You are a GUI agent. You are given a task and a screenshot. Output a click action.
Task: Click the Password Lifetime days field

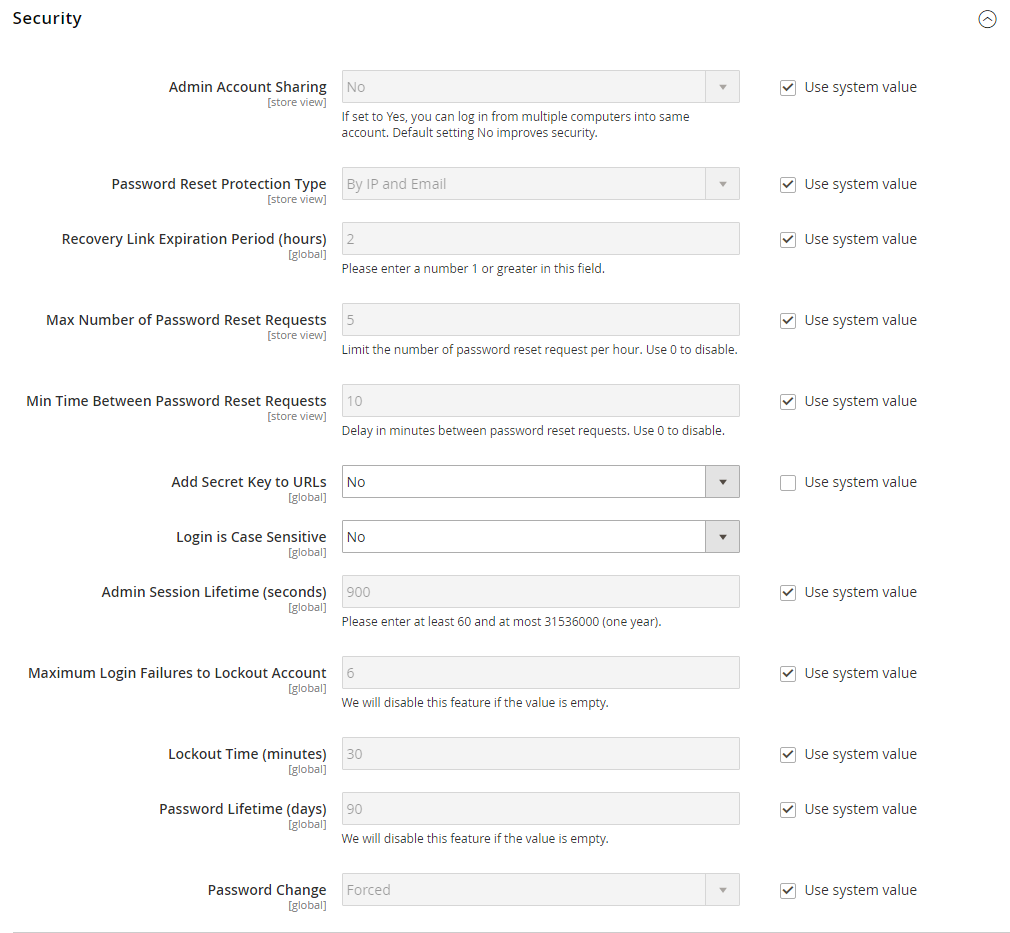(540, 808)
